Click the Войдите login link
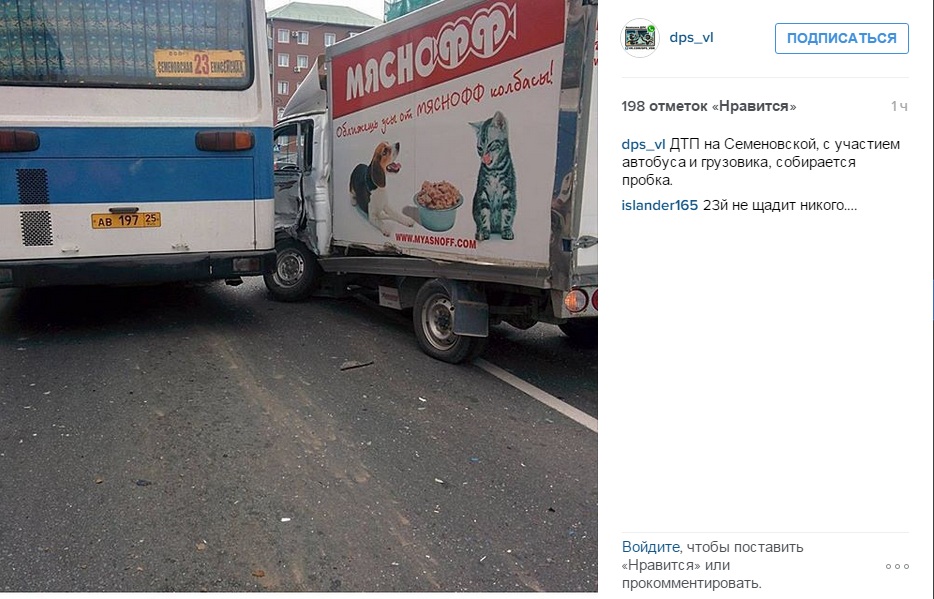This screenshot has height=599, width=934. (650, 547)
